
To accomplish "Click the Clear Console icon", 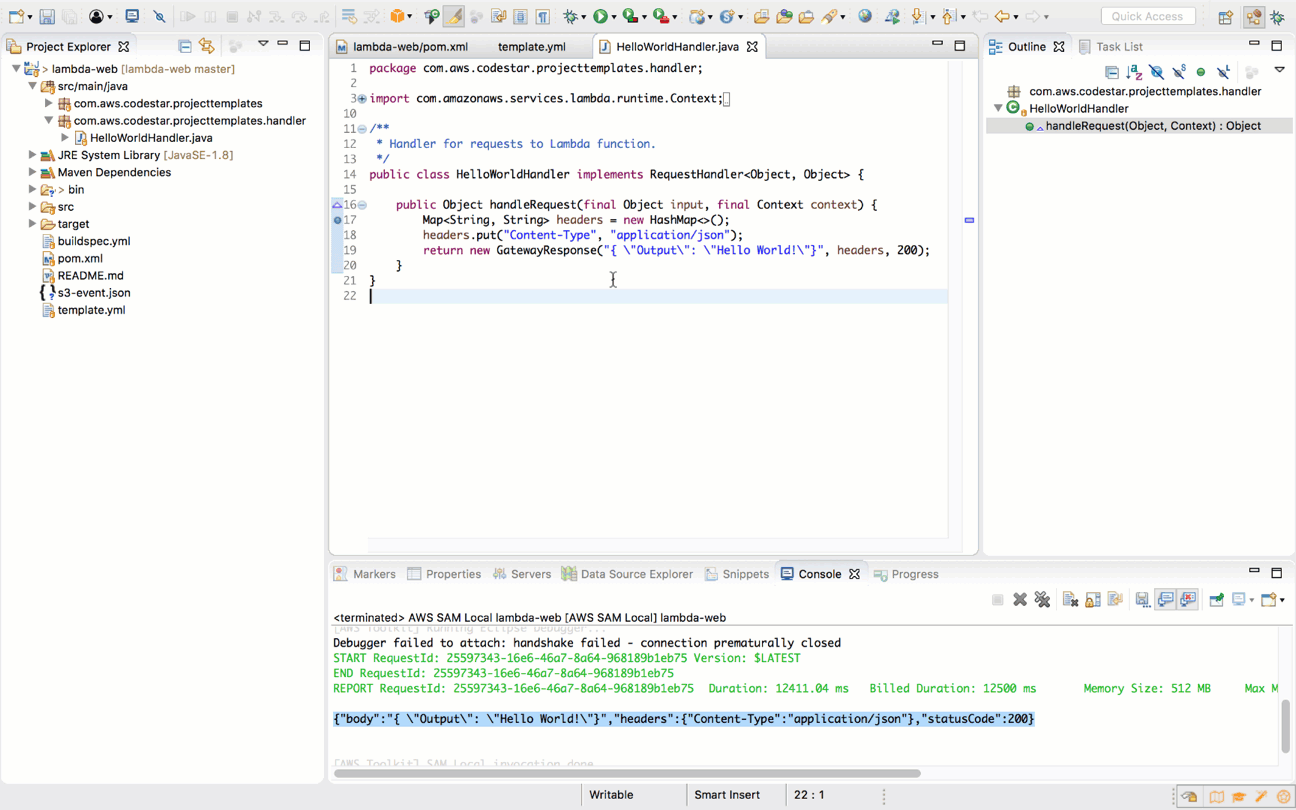I will click(x=1070, y=600).
